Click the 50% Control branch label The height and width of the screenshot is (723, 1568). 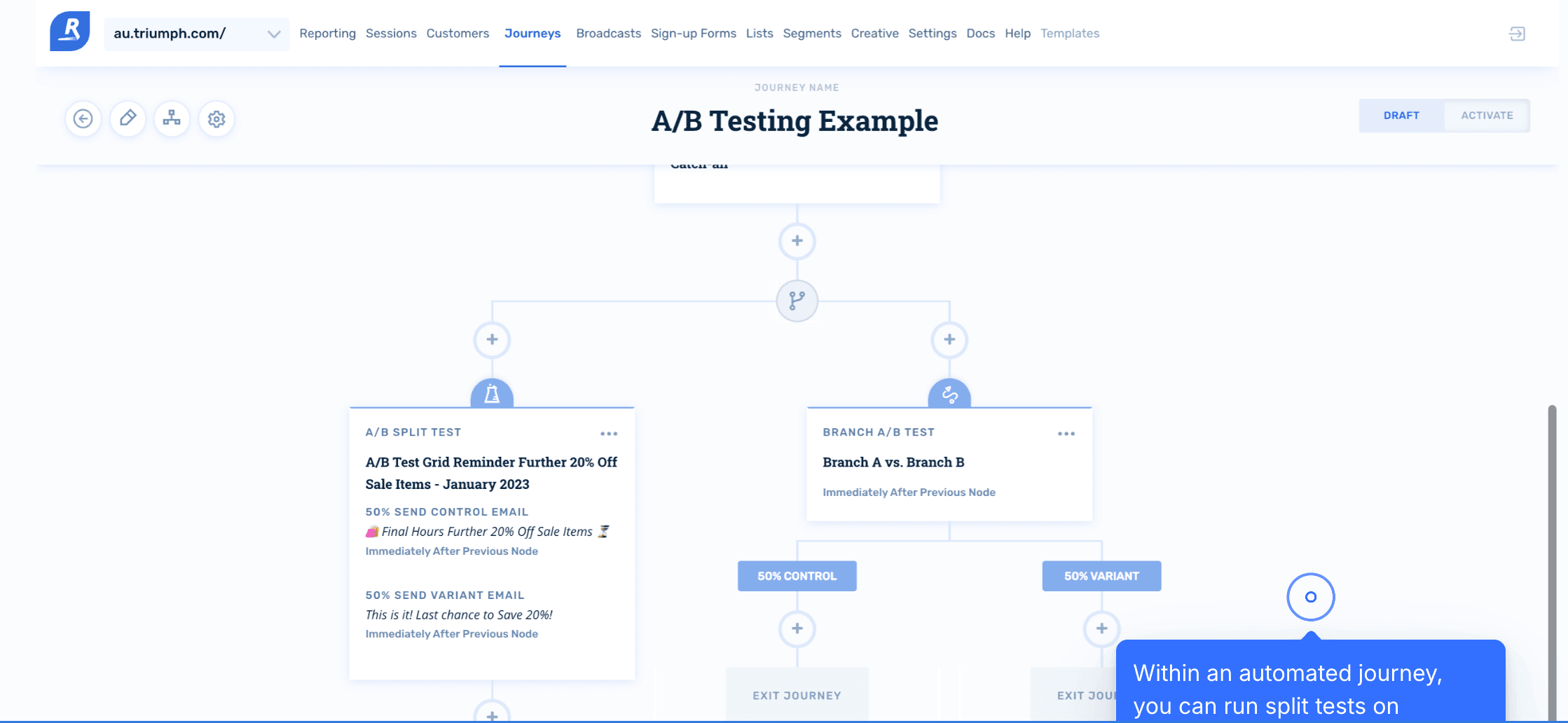point(797,576)
